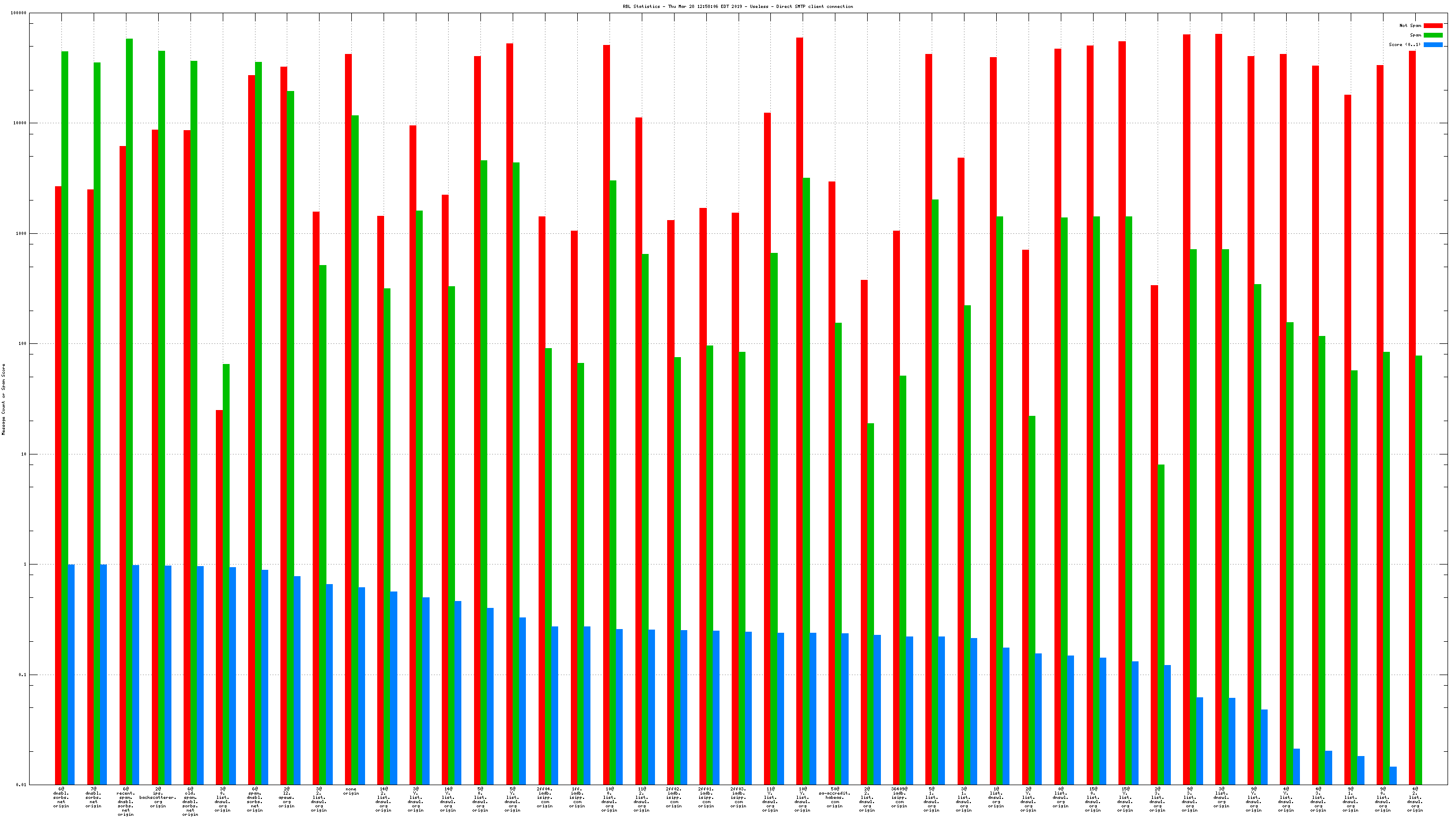Click the ips.backscatterer.org x-axis label
This screenshot has height=819, width=1456.
[x=158, y=797]
